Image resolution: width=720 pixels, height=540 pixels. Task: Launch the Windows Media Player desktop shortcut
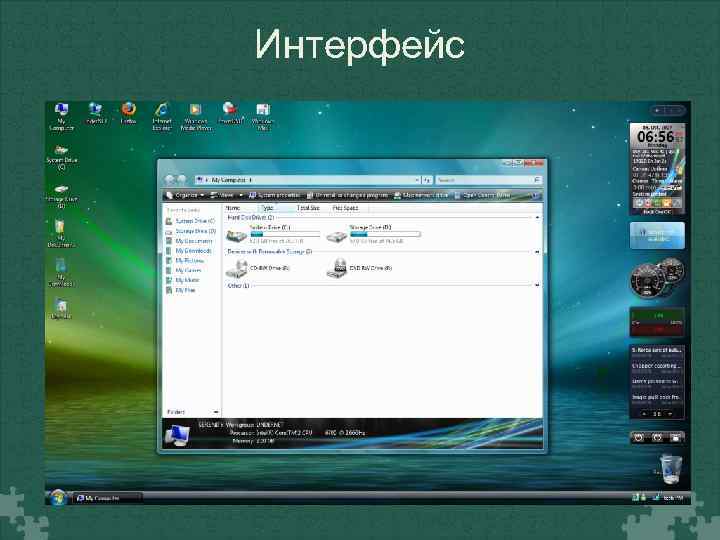pos(196,117)
